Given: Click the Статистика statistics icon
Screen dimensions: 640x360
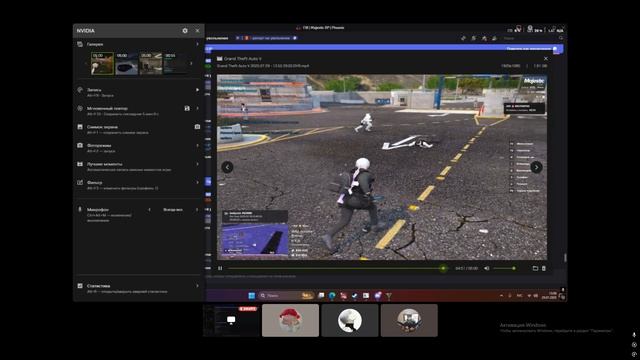Looking at the screenshot, I should (x=80, y=286).
